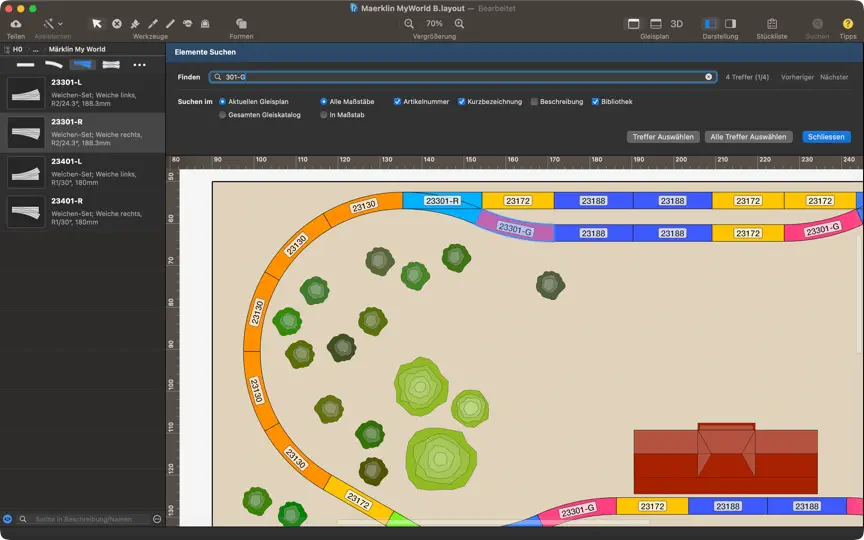Select the cyan 23301-R track on layout
The width and height of the screenshot is (864, 540).
click(x=442, y=201)
